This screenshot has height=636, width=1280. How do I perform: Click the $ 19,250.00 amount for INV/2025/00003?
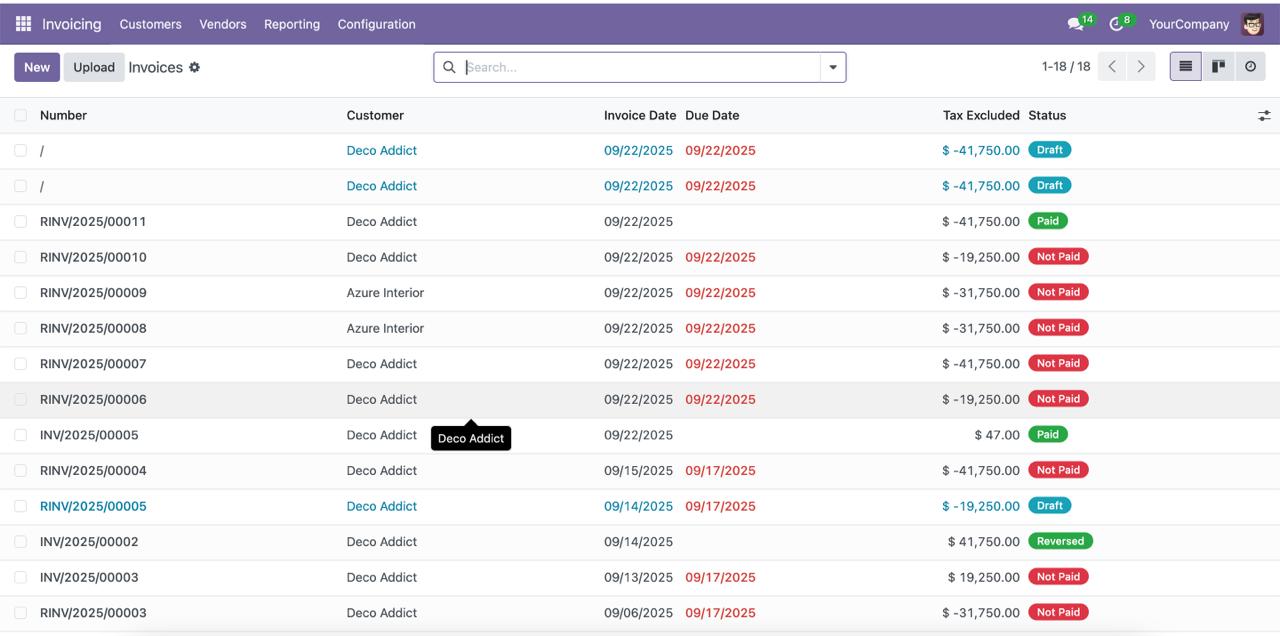tap(984, 578)
